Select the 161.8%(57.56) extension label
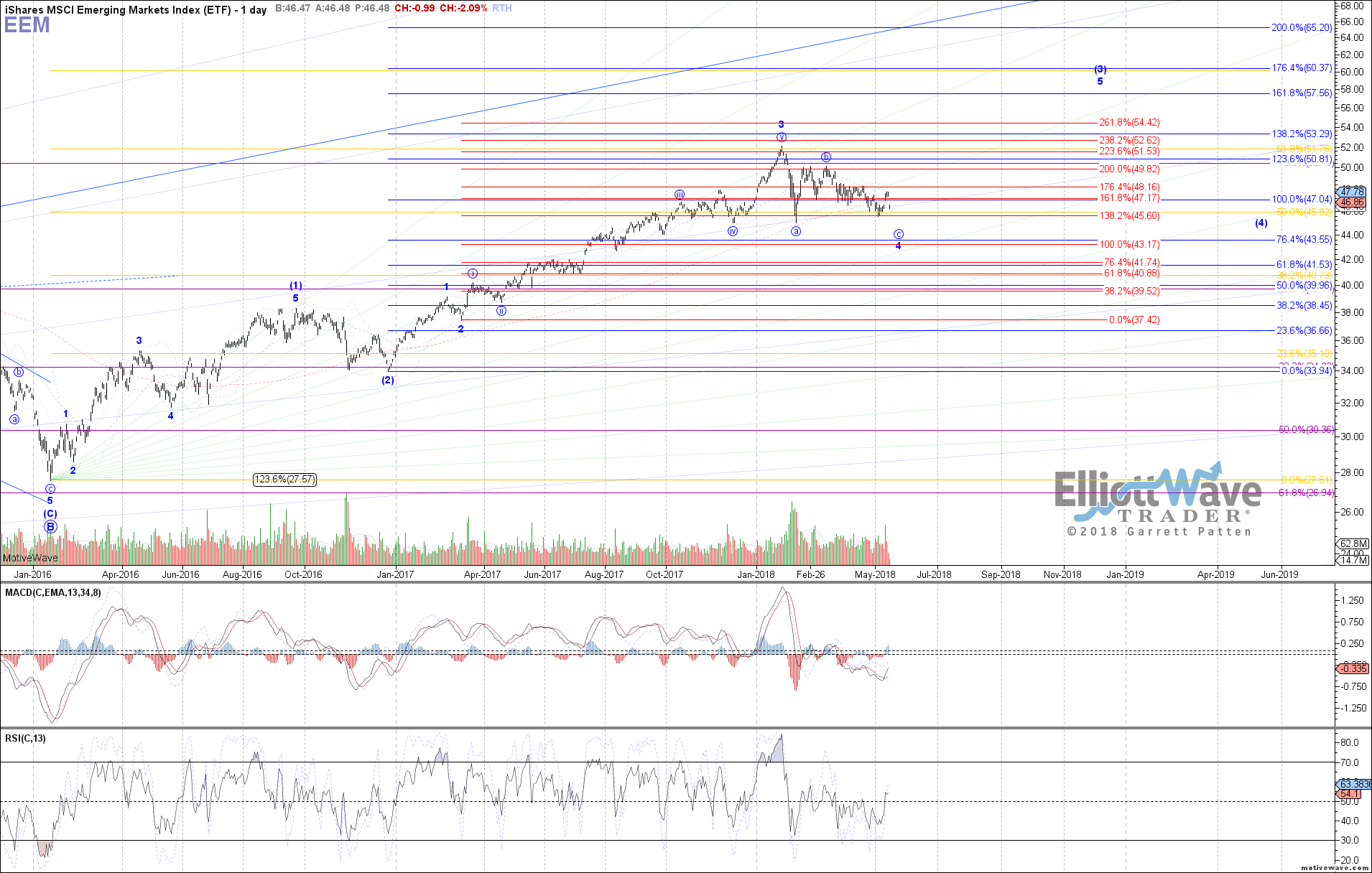1372x873 pixels. [1302, 93]
